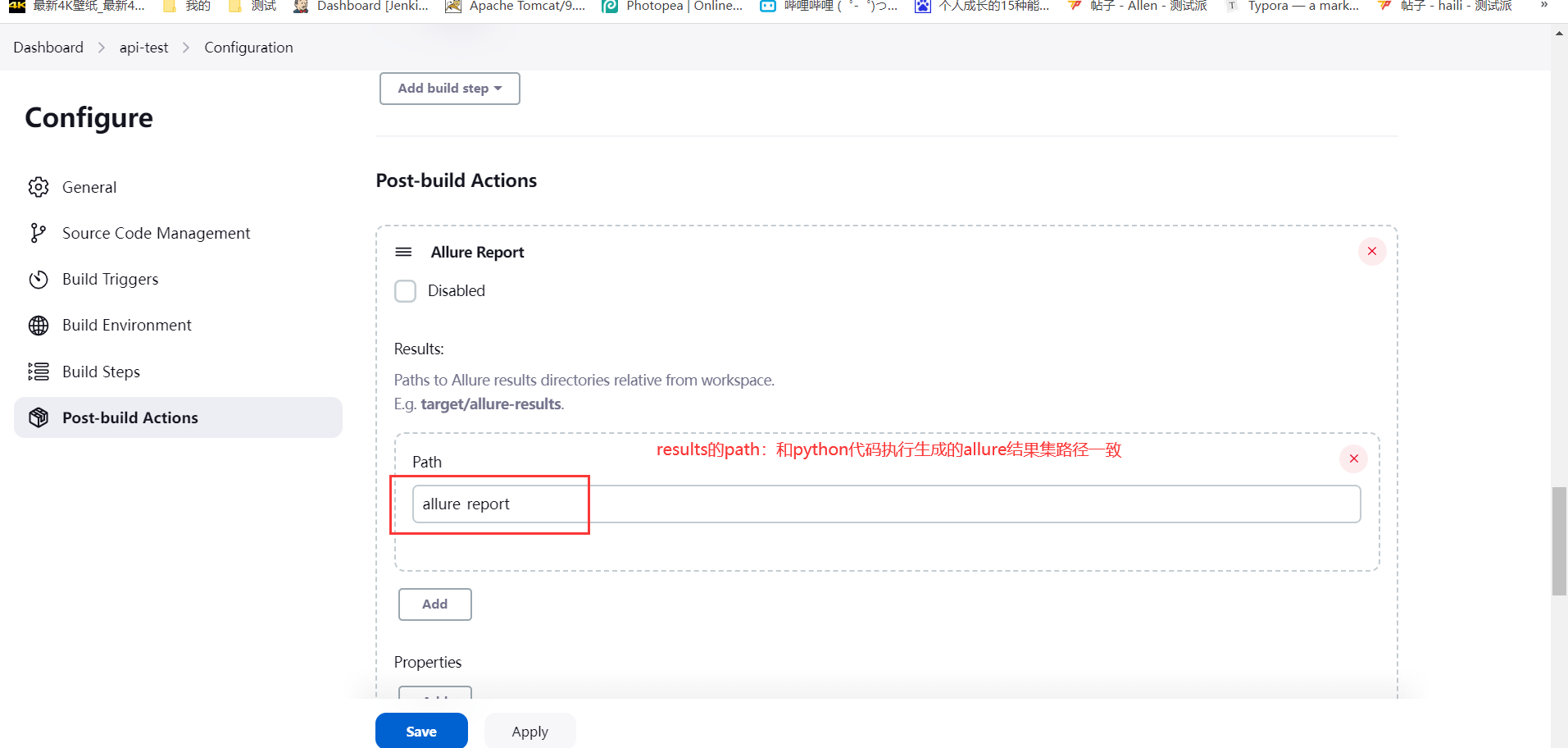Click the Properties label
Screen dimensions: 1568x748
coord(428,662)
